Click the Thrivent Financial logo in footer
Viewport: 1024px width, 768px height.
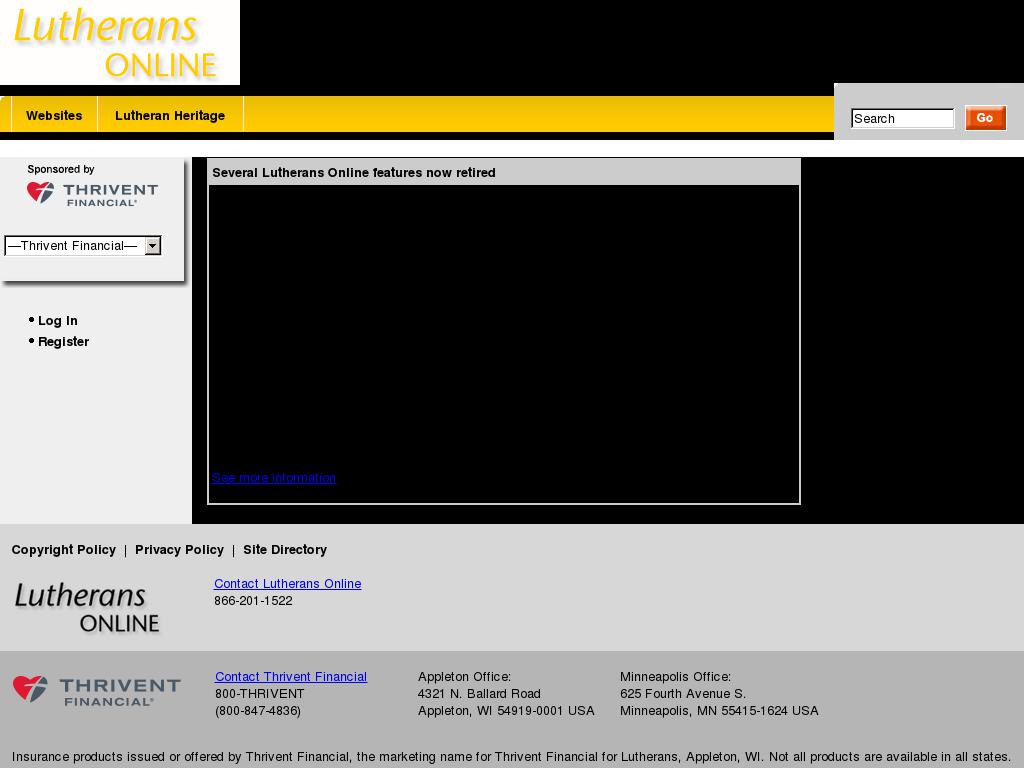pyautogui.click(x=97, y=691)
